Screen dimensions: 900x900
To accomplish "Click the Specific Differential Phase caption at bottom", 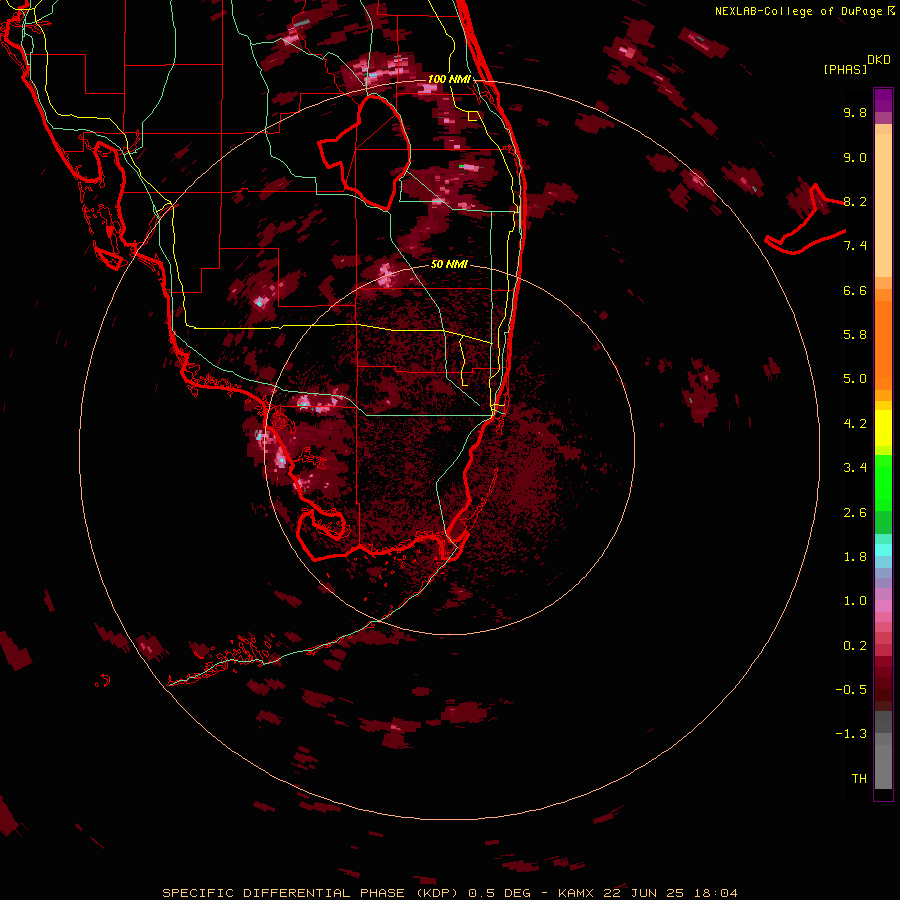I will point(449,893).
